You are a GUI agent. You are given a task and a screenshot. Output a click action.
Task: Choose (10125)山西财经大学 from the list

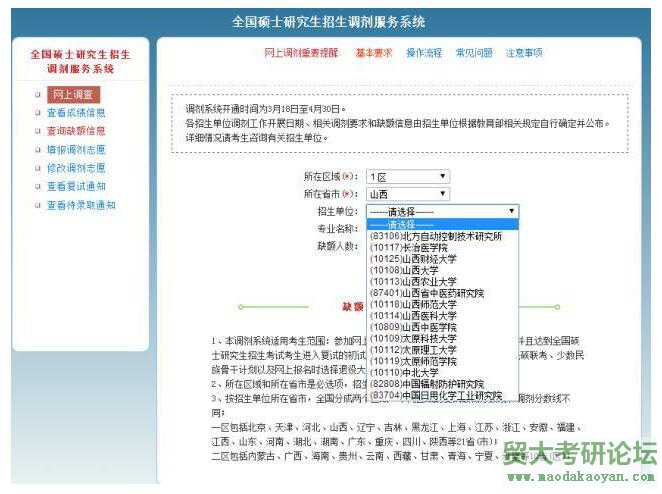442,259
